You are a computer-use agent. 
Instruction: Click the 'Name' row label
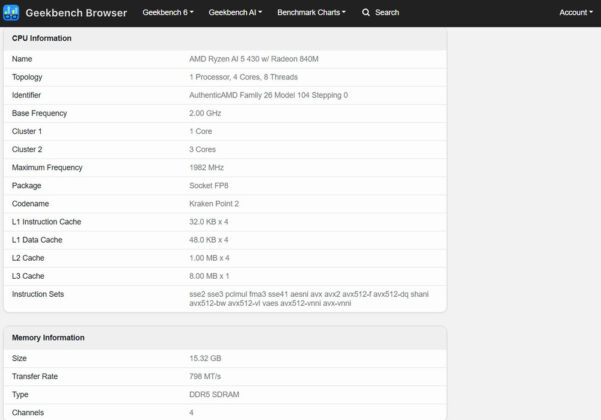pyautogui.click(x=22, y=59)
